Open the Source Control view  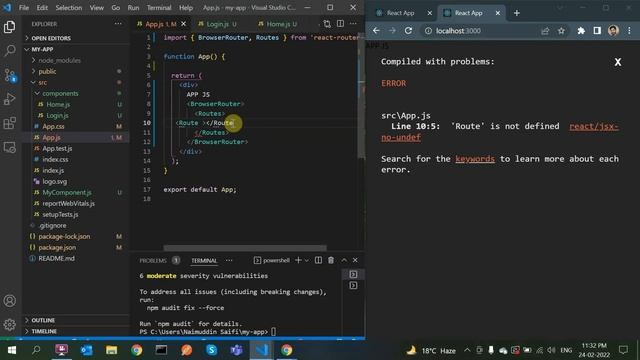click(9, 75)
